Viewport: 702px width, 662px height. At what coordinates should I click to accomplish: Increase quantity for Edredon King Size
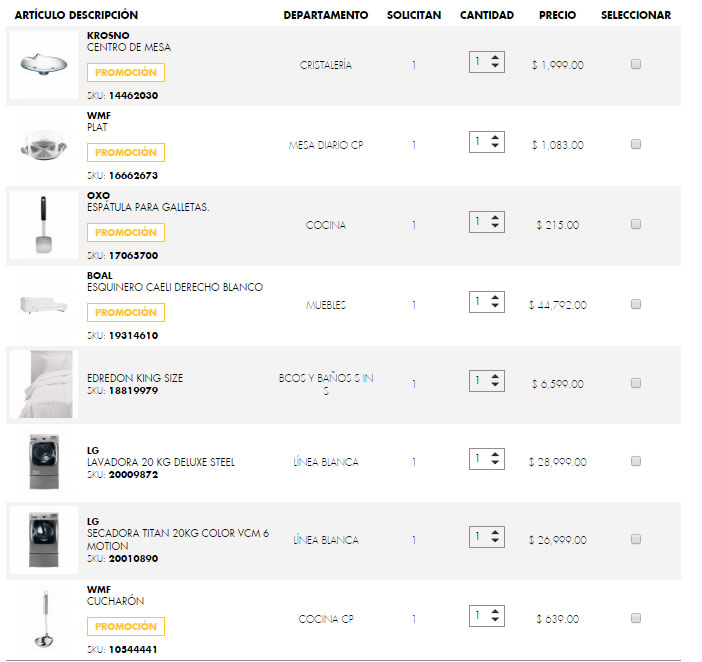click(495, 376)
